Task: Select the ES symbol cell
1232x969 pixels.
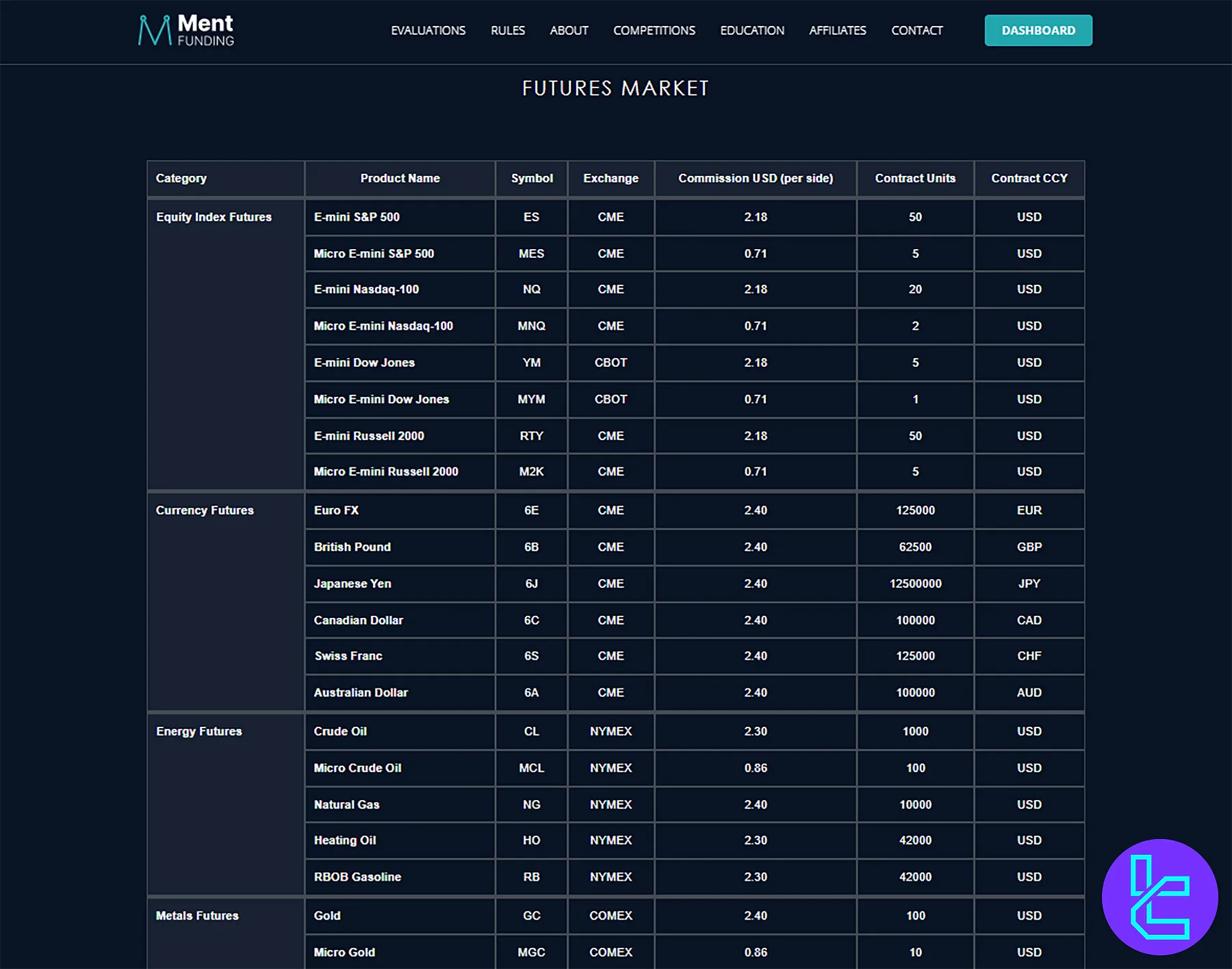Action: point(532,217)
